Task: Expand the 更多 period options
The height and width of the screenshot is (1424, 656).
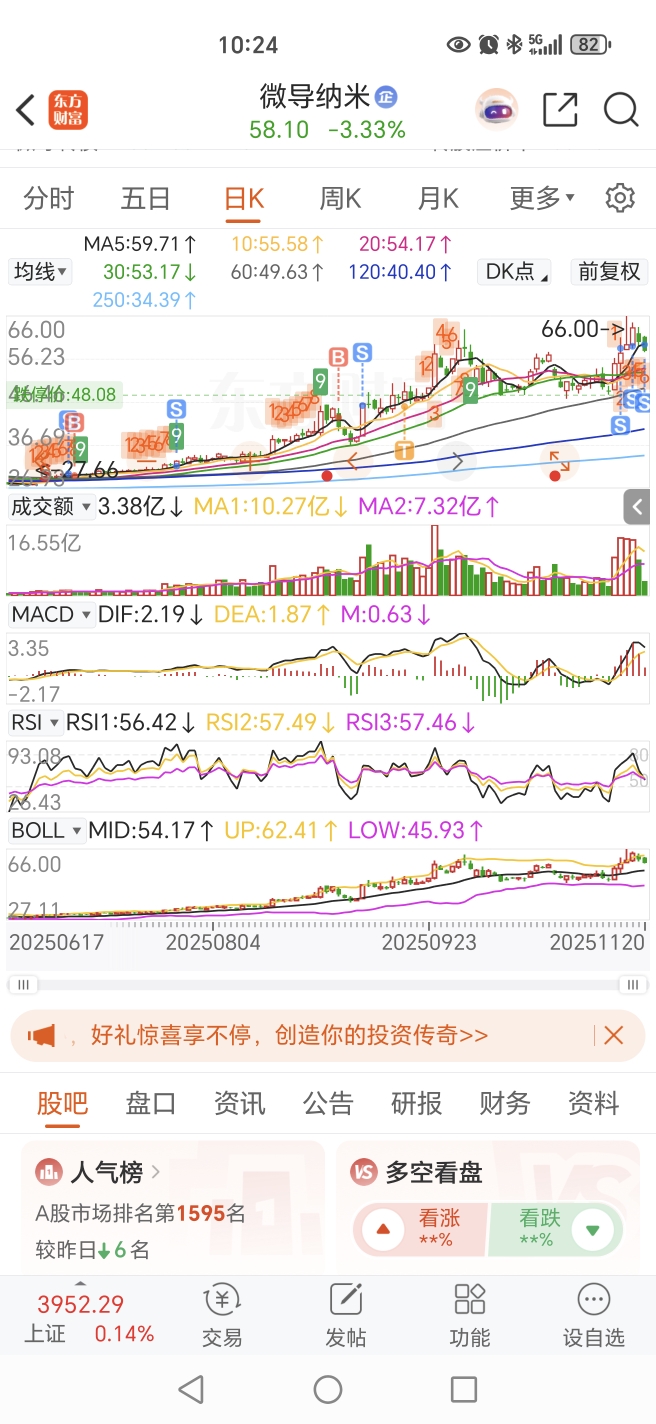Action: tap(542, 198)
